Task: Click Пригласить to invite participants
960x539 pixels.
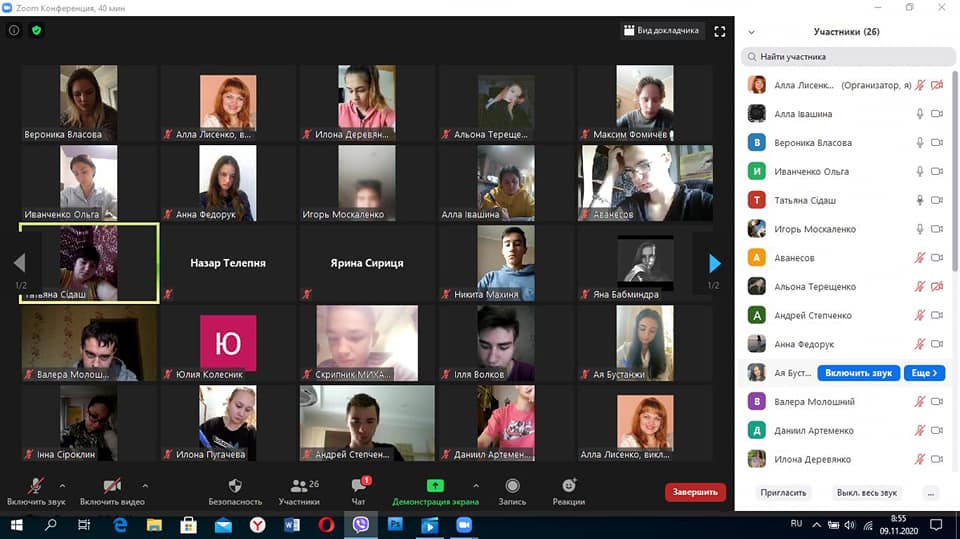Action: click(x=782, y=493)
